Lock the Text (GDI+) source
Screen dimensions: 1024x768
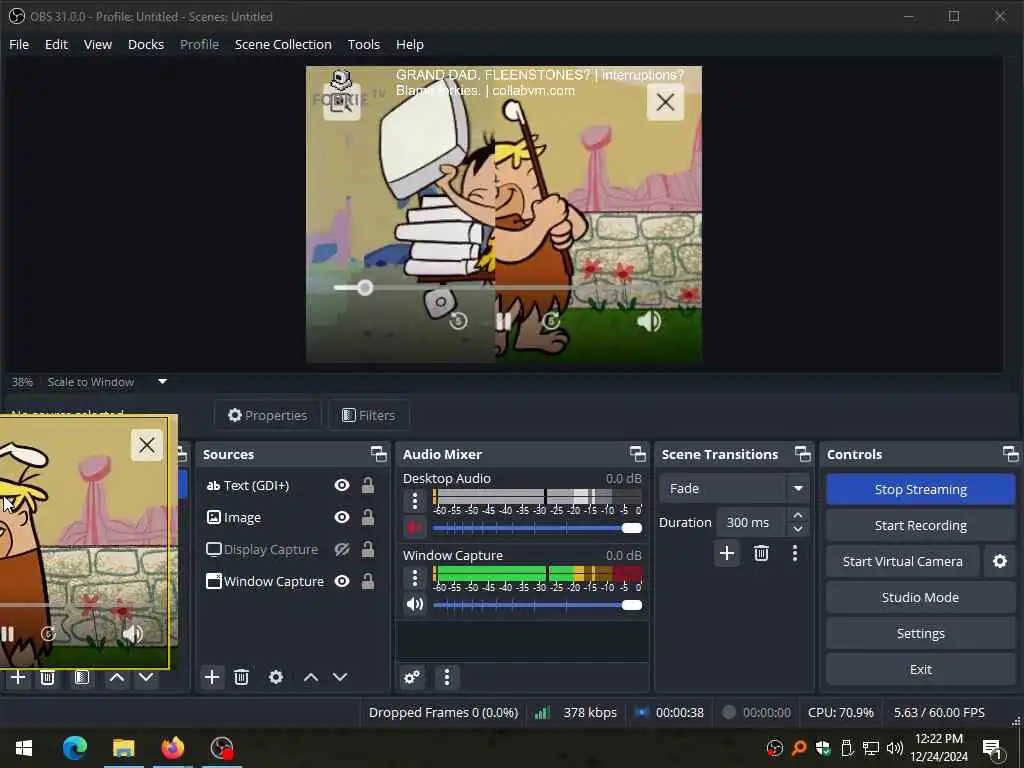point(368,485)
